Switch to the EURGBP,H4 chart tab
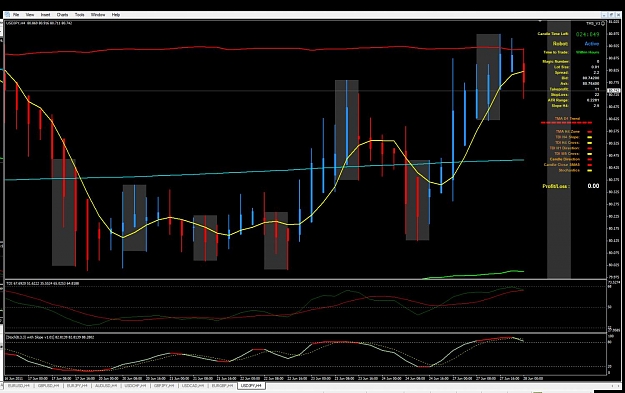The image size is (625, 393). (x=222, y=386)
